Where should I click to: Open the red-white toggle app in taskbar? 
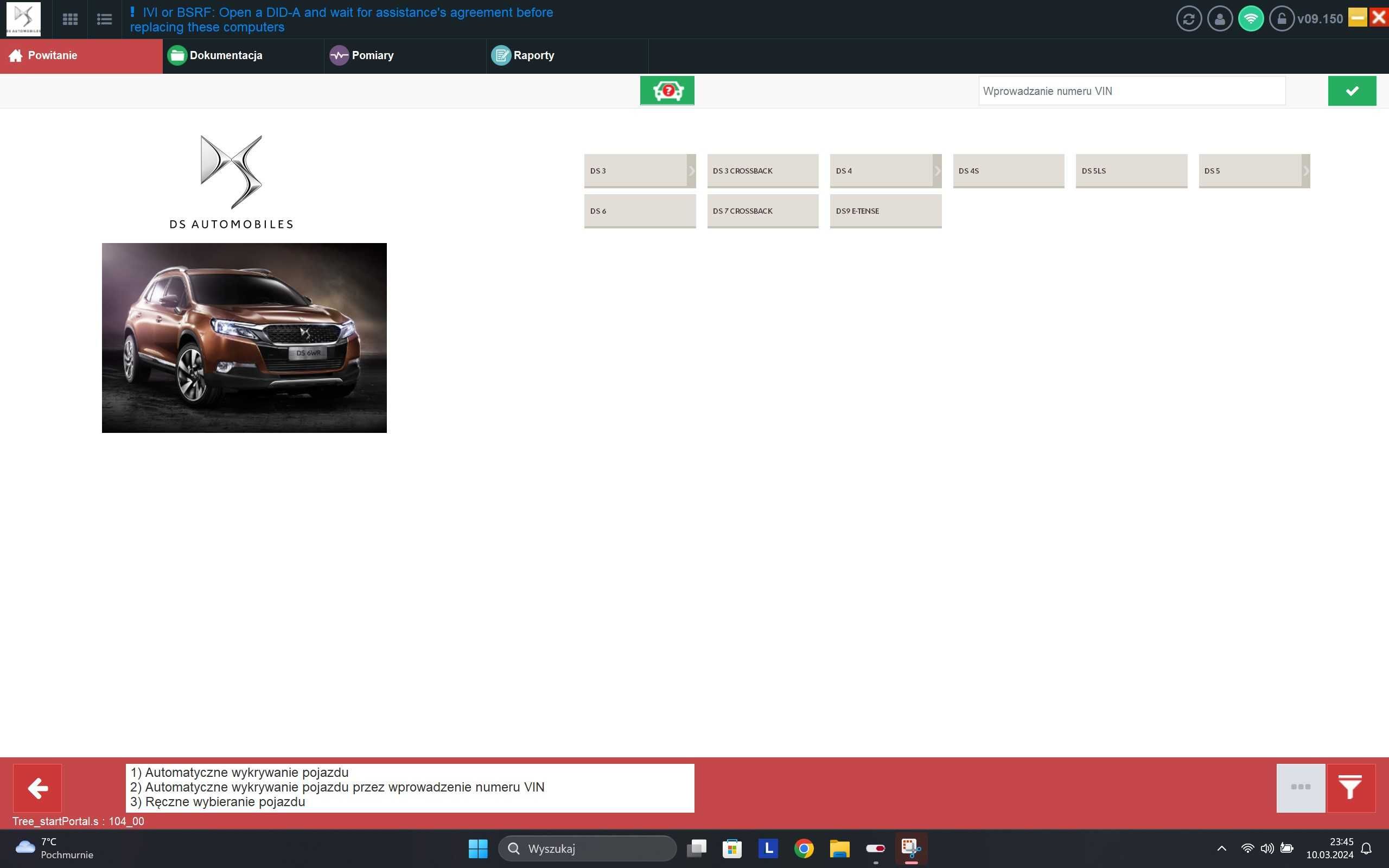pyautogui.click(x=875, y=848)
